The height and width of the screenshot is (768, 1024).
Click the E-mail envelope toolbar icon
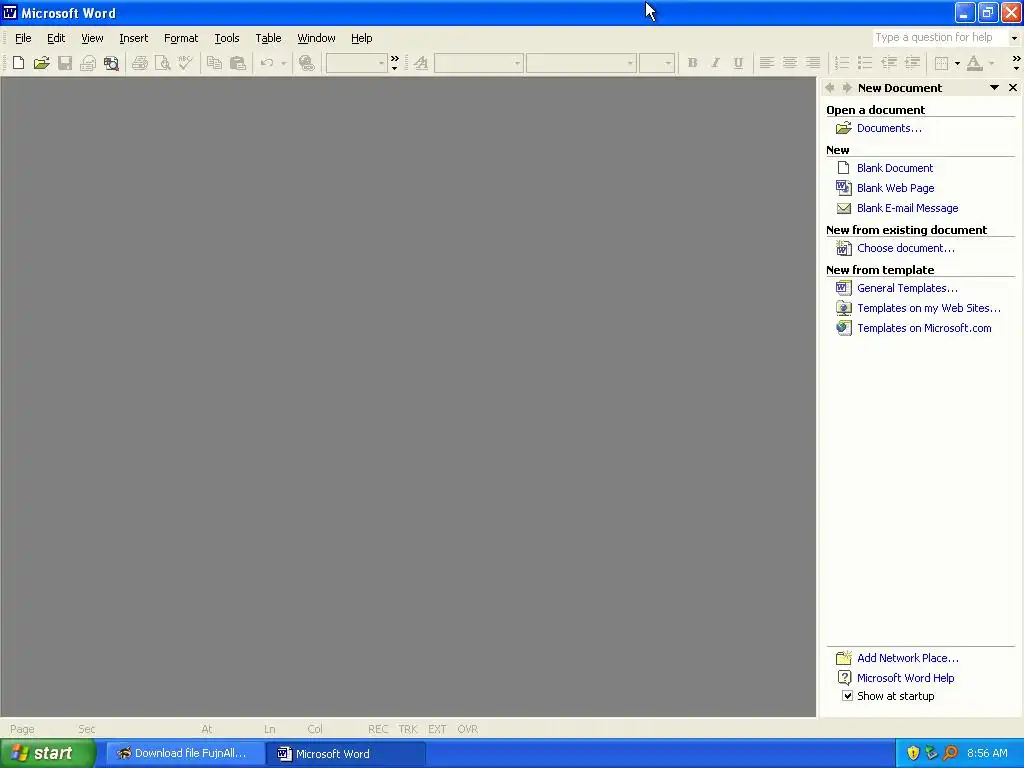pos(88,63)
